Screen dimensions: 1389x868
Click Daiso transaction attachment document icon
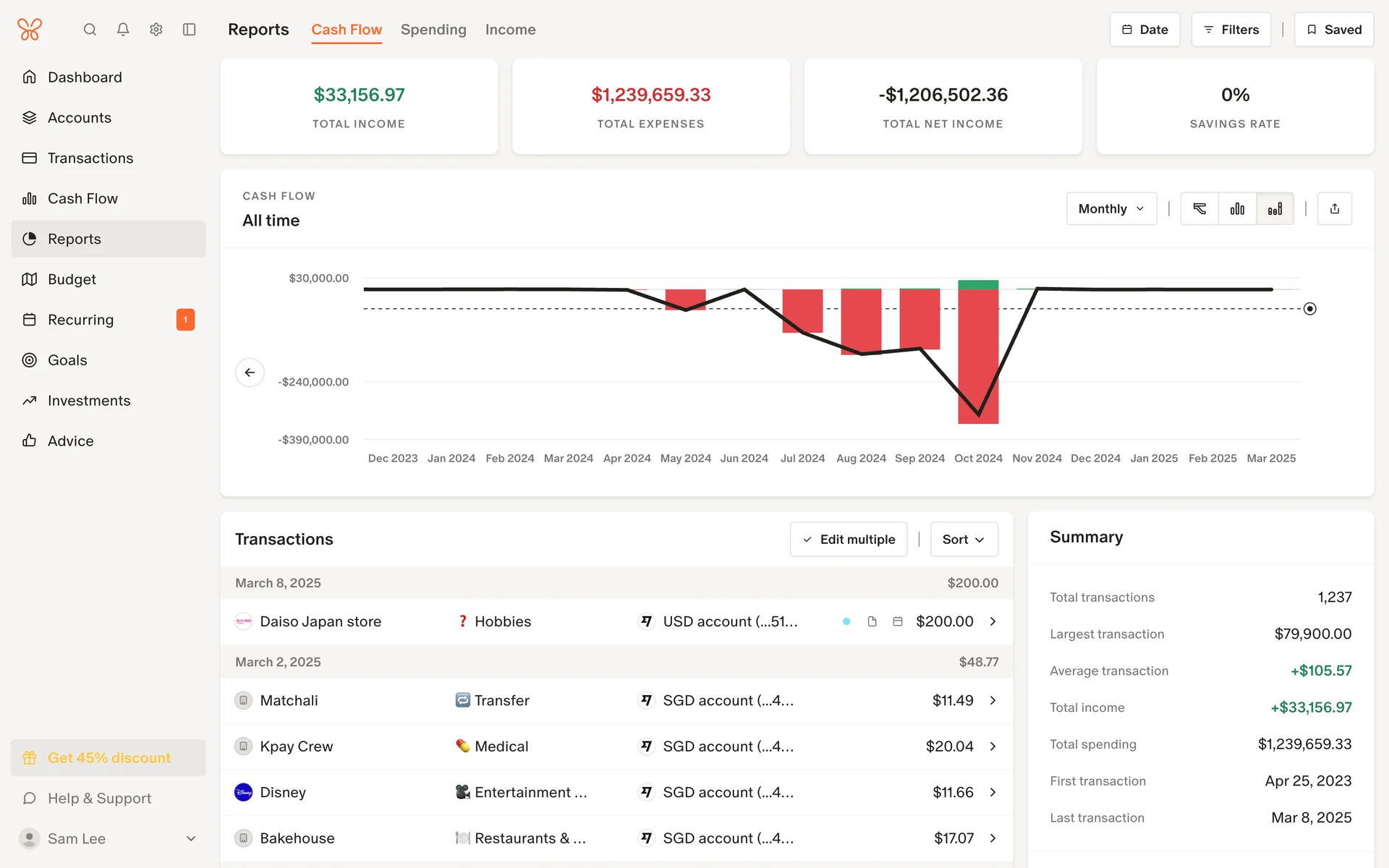(x=872, y=621)
